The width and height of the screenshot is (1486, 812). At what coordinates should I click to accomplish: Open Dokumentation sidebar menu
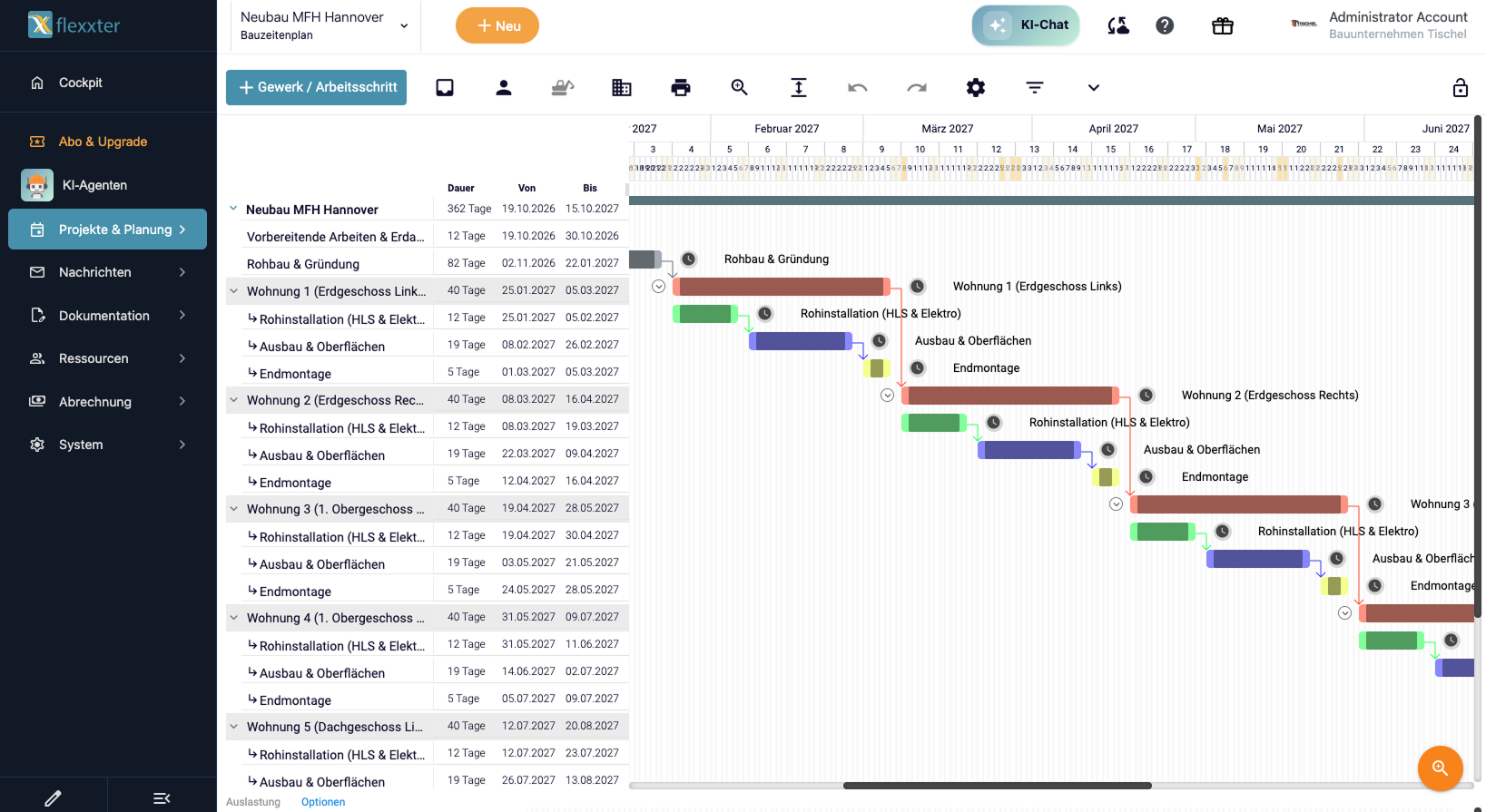pos(107,316)
